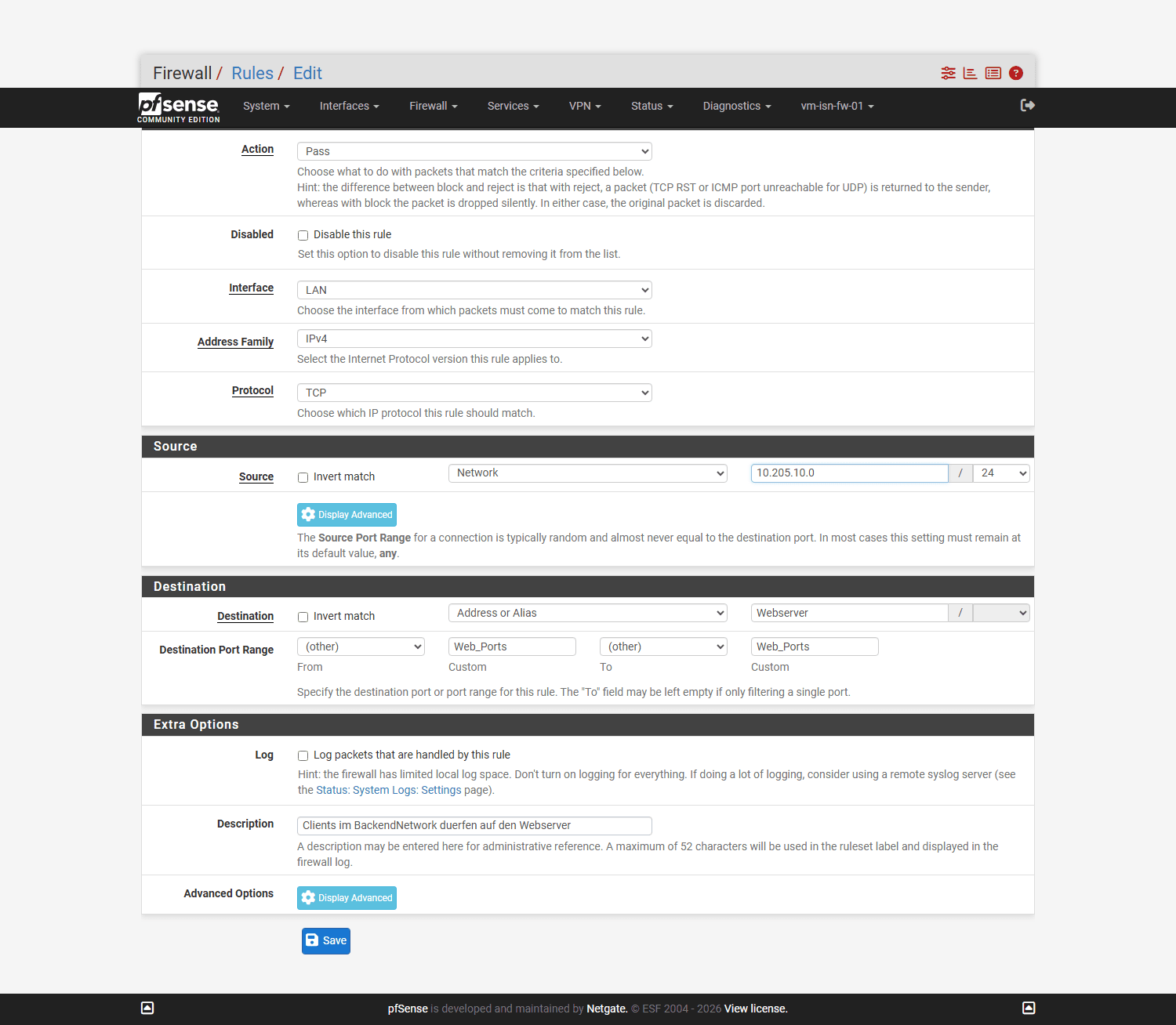Image resolution: width=1176 pixels, height=1025 pixels.
Task: Open the System menu
Action: pyautogui.click(x=267, y=106)
